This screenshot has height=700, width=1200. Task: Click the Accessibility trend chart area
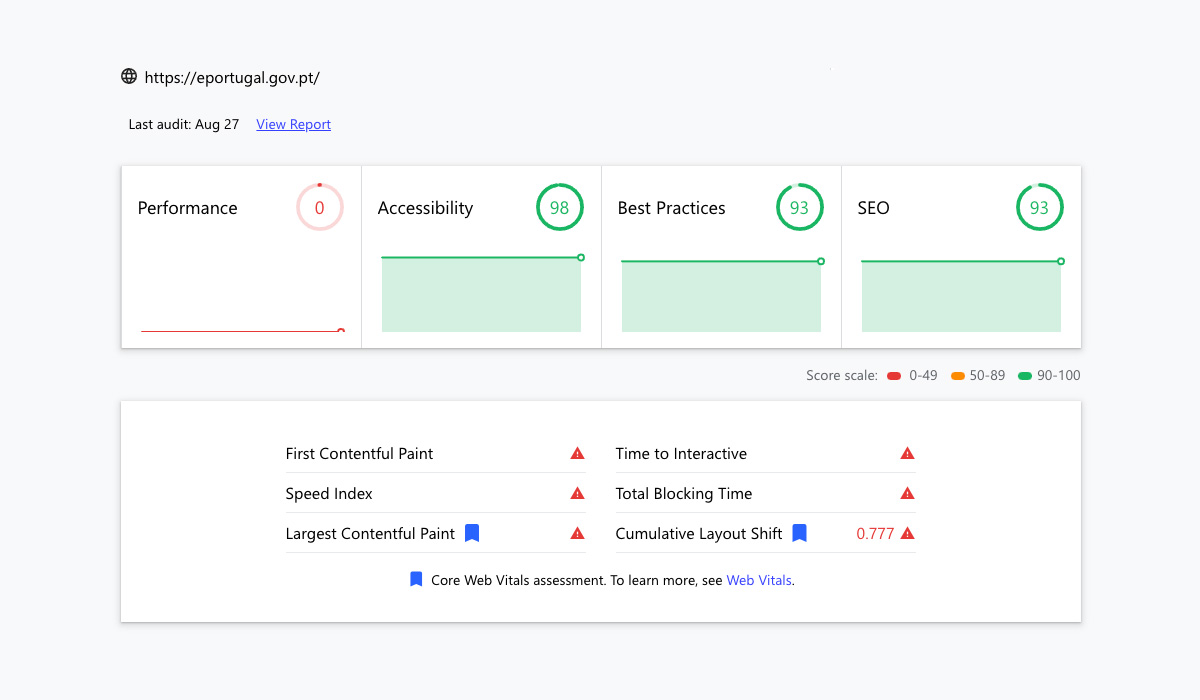[481, 295]
